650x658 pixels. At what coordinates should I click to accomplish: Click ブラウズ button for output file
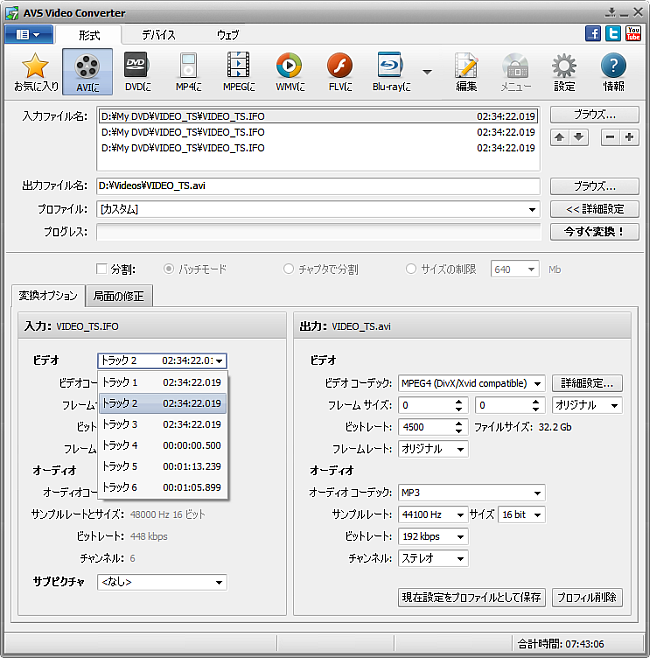click(595, 186)
